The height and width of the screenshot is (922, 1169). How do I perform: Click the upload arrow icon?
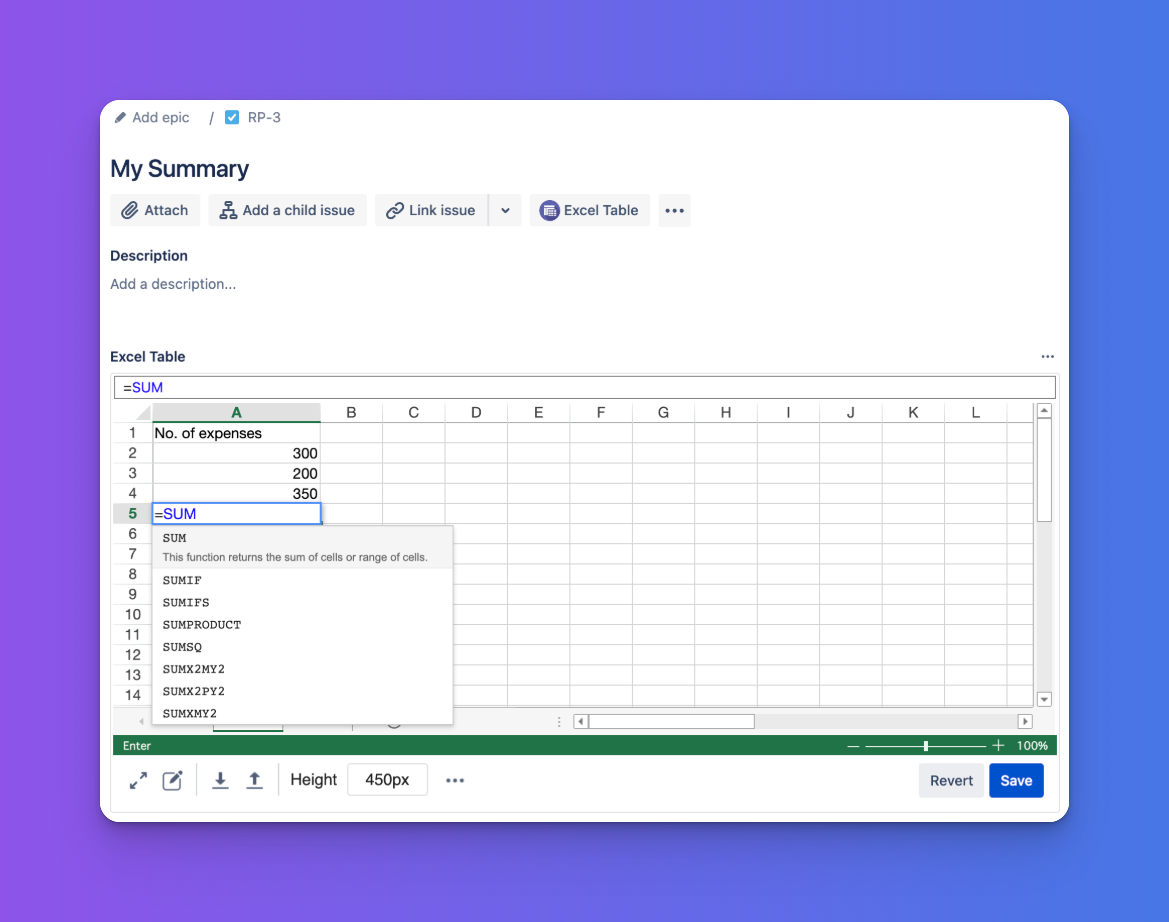[x=255, y=781]
